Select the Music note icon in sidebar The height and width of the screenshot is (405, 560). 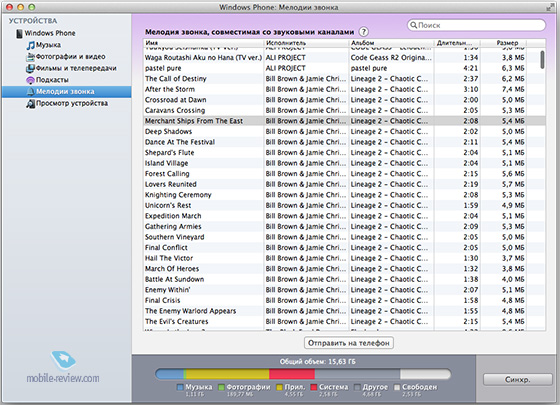(x=31, y=45)
